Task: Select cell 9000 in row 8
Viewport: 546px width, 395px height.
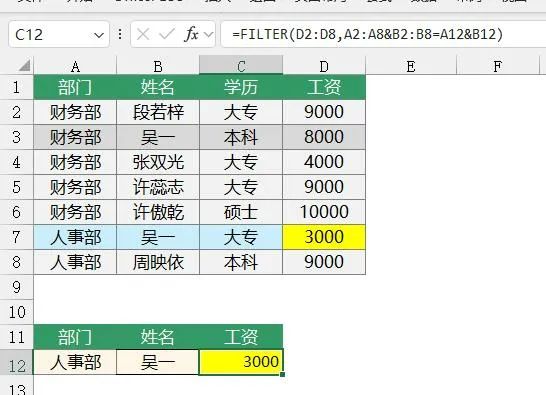Action: [324, 262]
